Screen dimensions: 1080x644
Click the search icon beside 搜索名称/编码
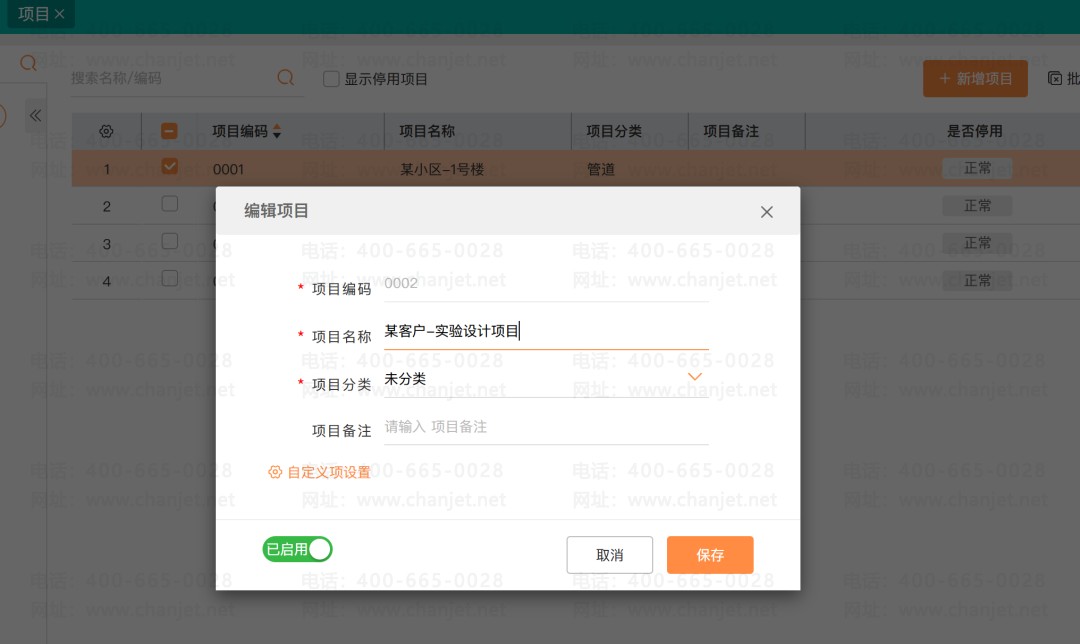285,78
